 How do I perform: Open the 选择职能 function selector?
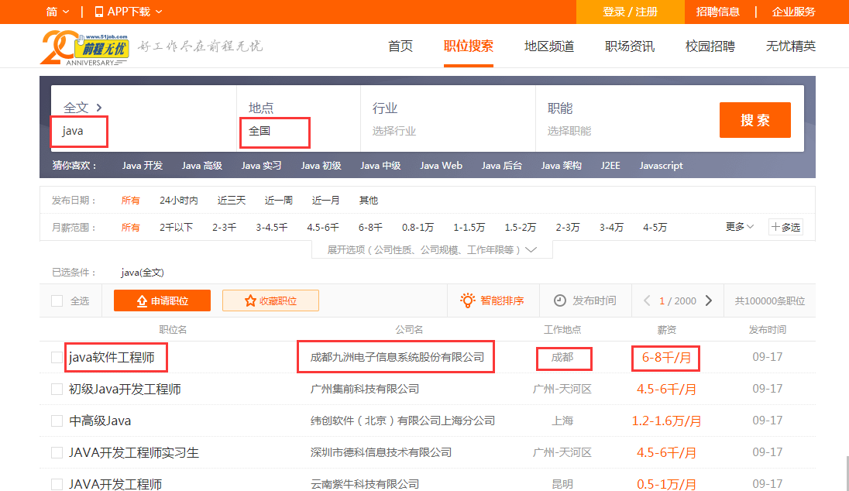pos(569,131)
